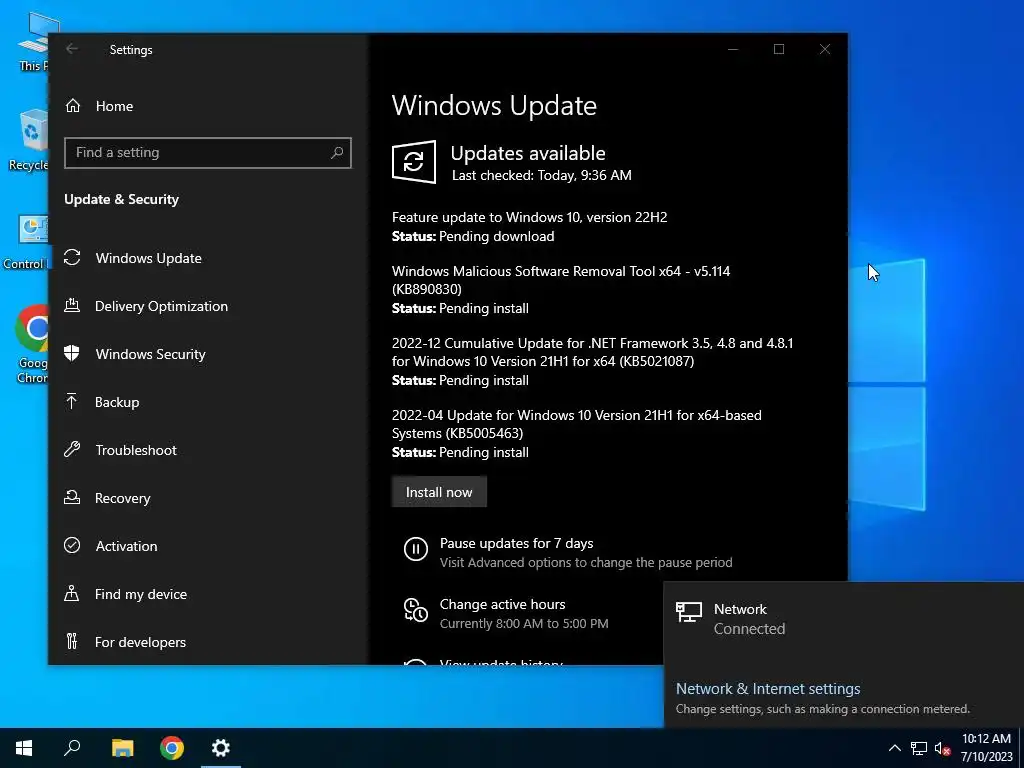
Task: Click the Recovery icon in sidebar
Action: coord(72,497)
